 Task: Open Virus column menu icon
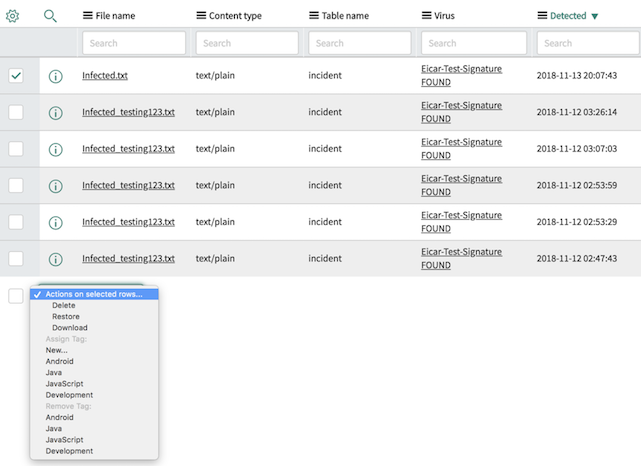(x=427, y=16)
